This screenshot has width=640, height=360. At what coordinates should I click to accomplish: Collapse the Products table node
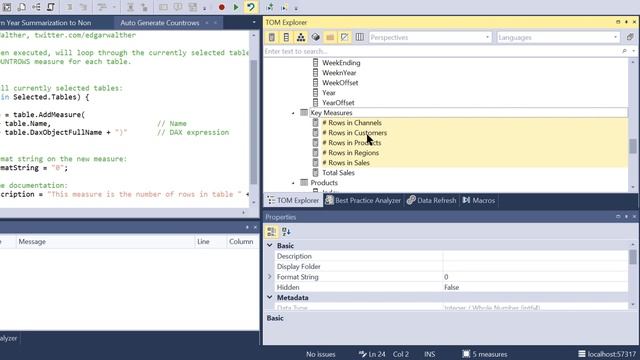293,183
